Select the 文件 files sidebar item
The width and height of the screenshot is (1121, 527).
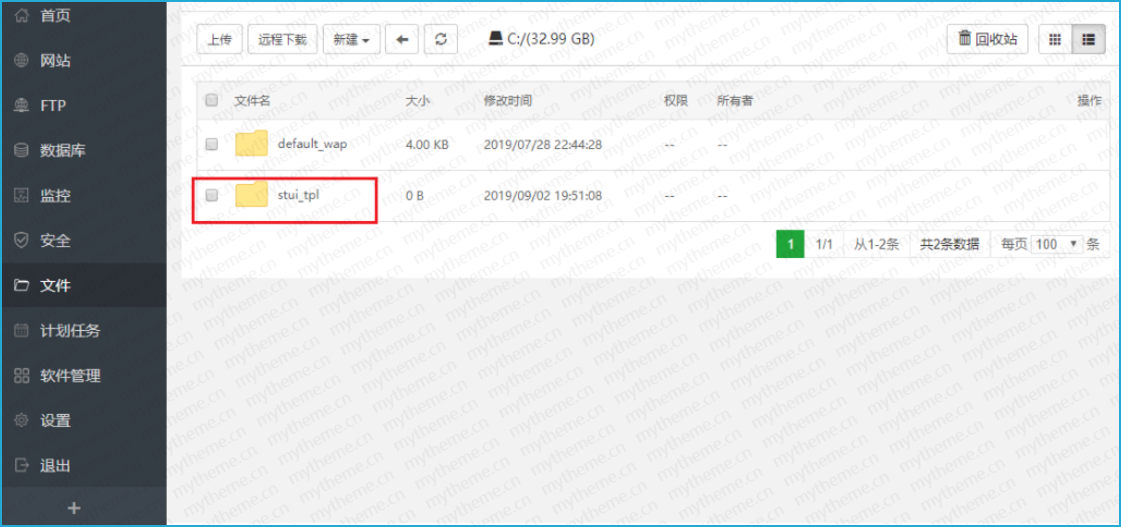tap(84, 286)
